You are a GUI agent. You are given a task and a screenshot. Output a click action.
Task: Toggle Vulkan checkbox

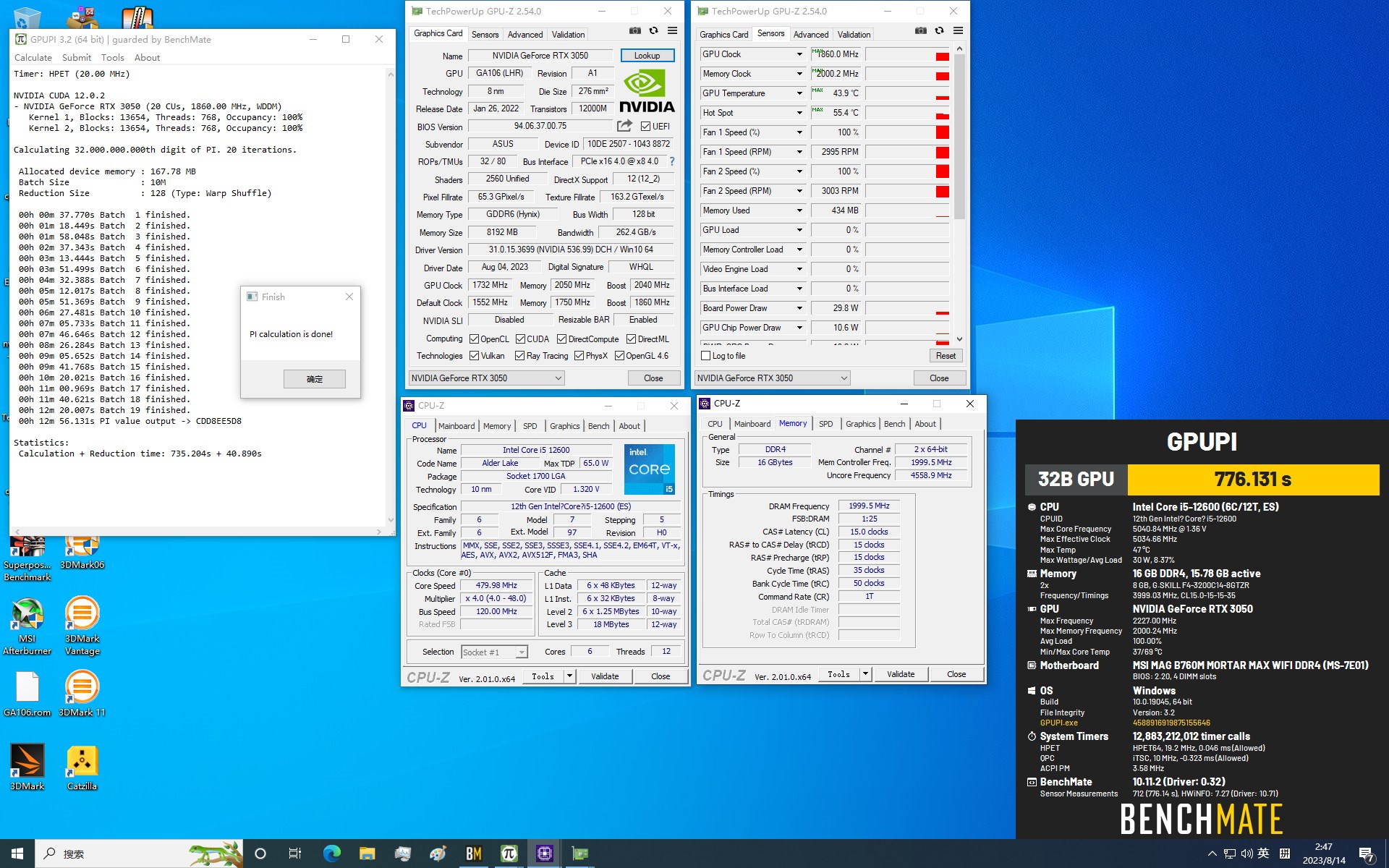[474, 355]
